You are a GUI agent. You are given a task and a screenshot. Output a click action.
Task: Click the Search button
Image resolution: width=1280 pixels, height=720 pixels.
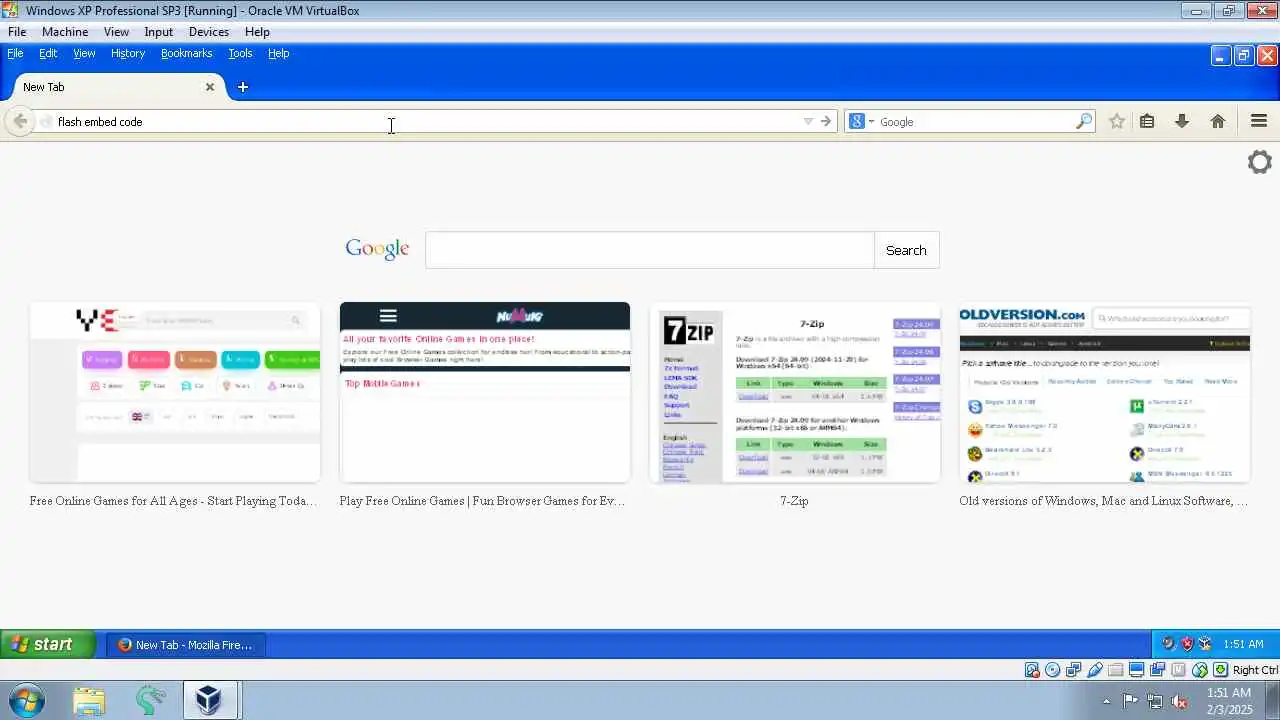click(906, 250)
